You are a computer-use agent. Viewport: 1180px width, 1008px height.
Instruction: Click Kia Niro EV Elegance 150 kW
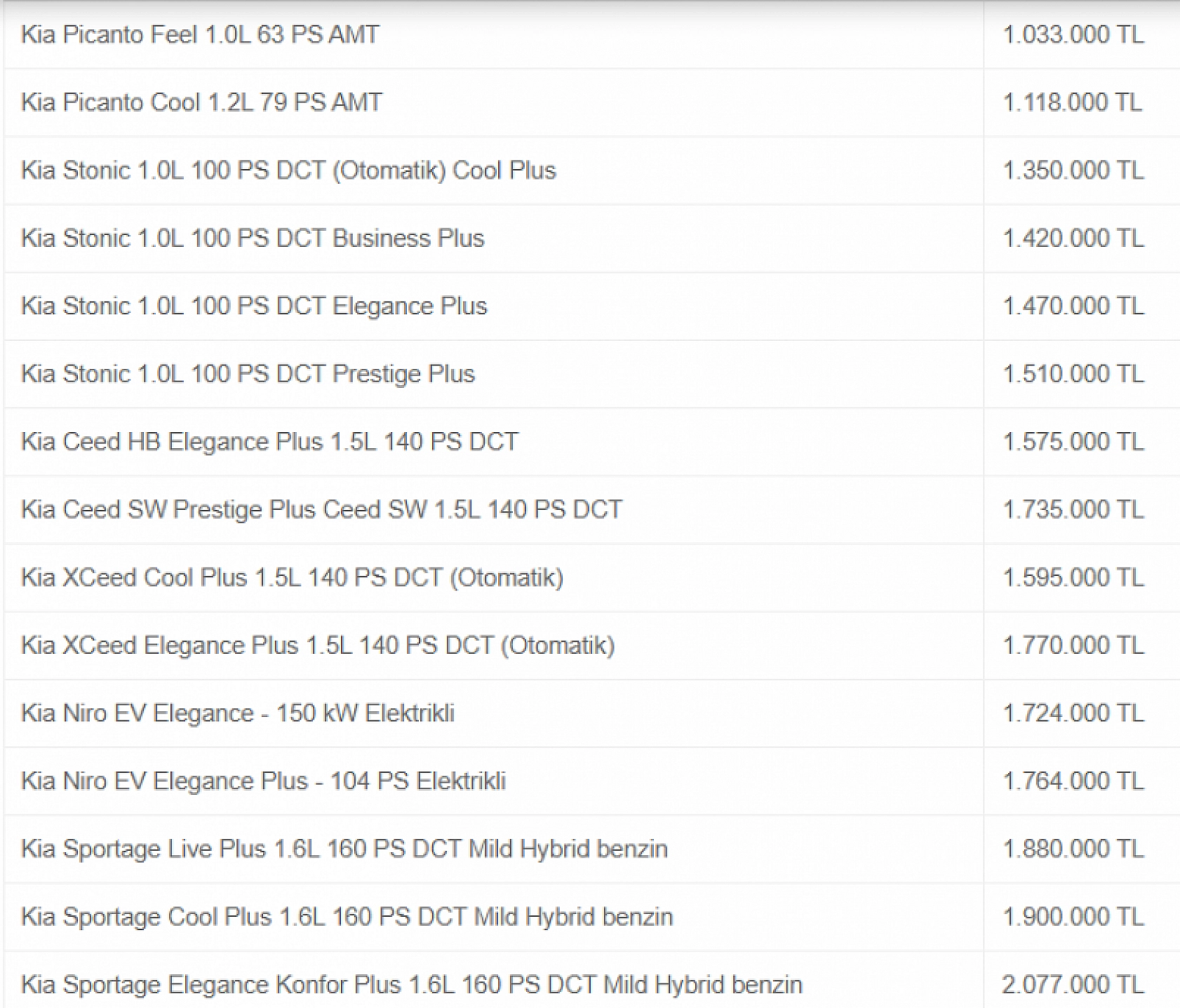pyautogui.click(x=238, y=713)
